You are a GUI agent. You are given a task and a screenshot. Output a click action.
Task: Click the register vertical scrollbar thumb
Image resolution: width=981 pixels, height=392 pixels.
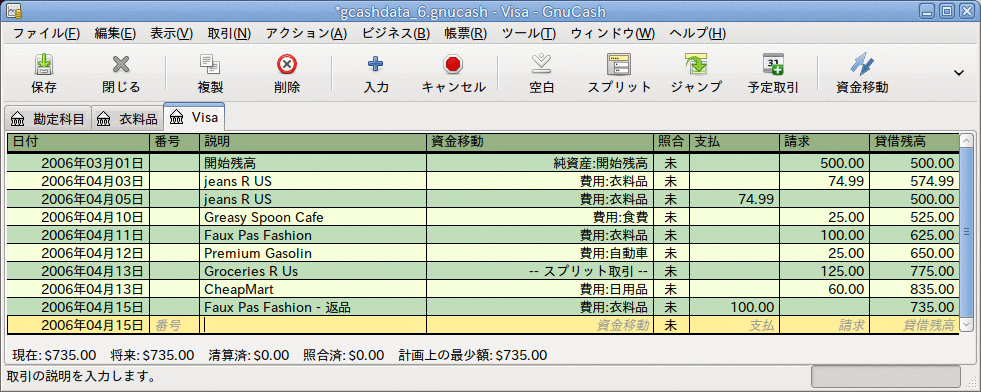pos(967,233)
